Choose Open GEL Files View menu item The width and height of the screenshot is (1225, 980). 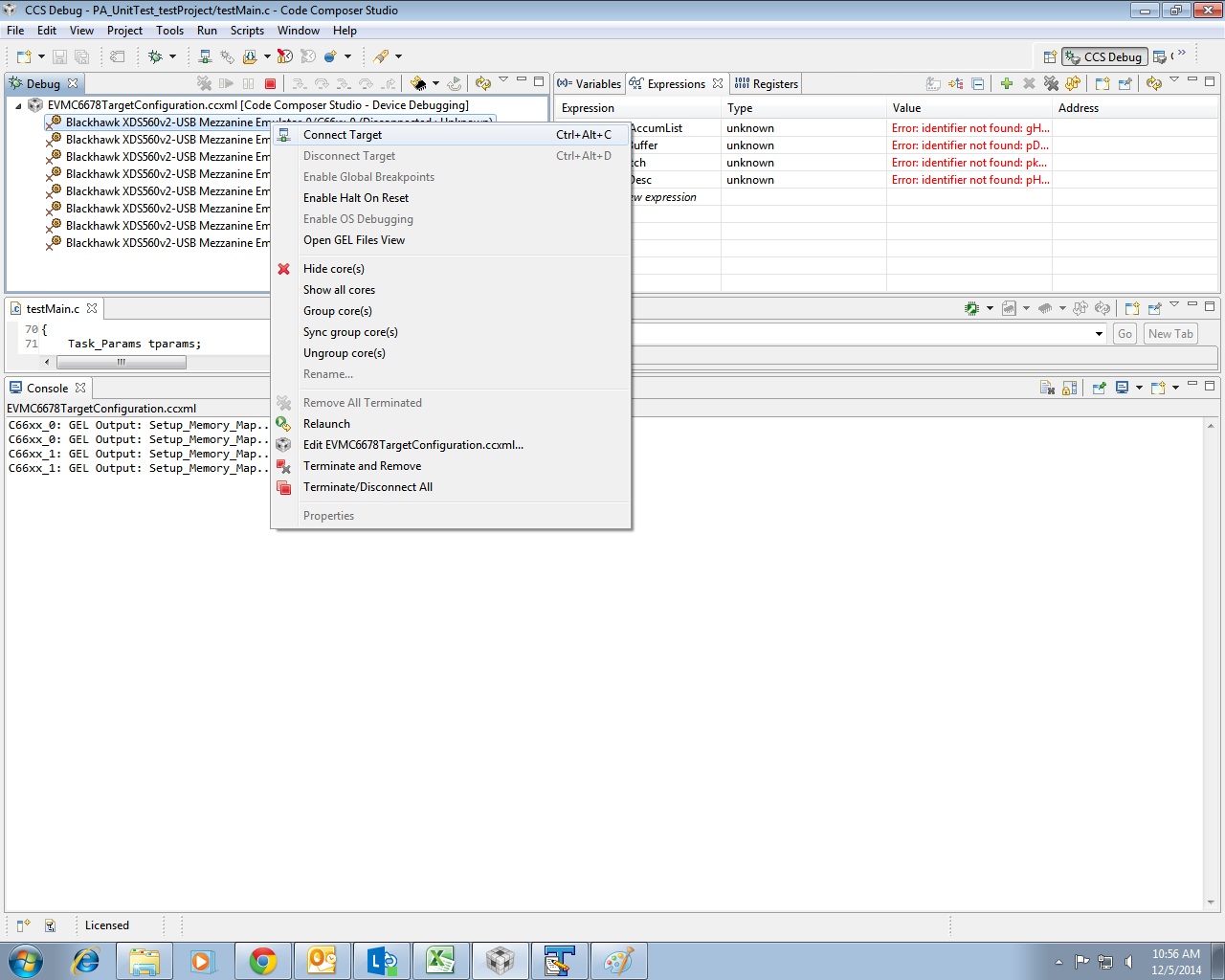(451, 240)
